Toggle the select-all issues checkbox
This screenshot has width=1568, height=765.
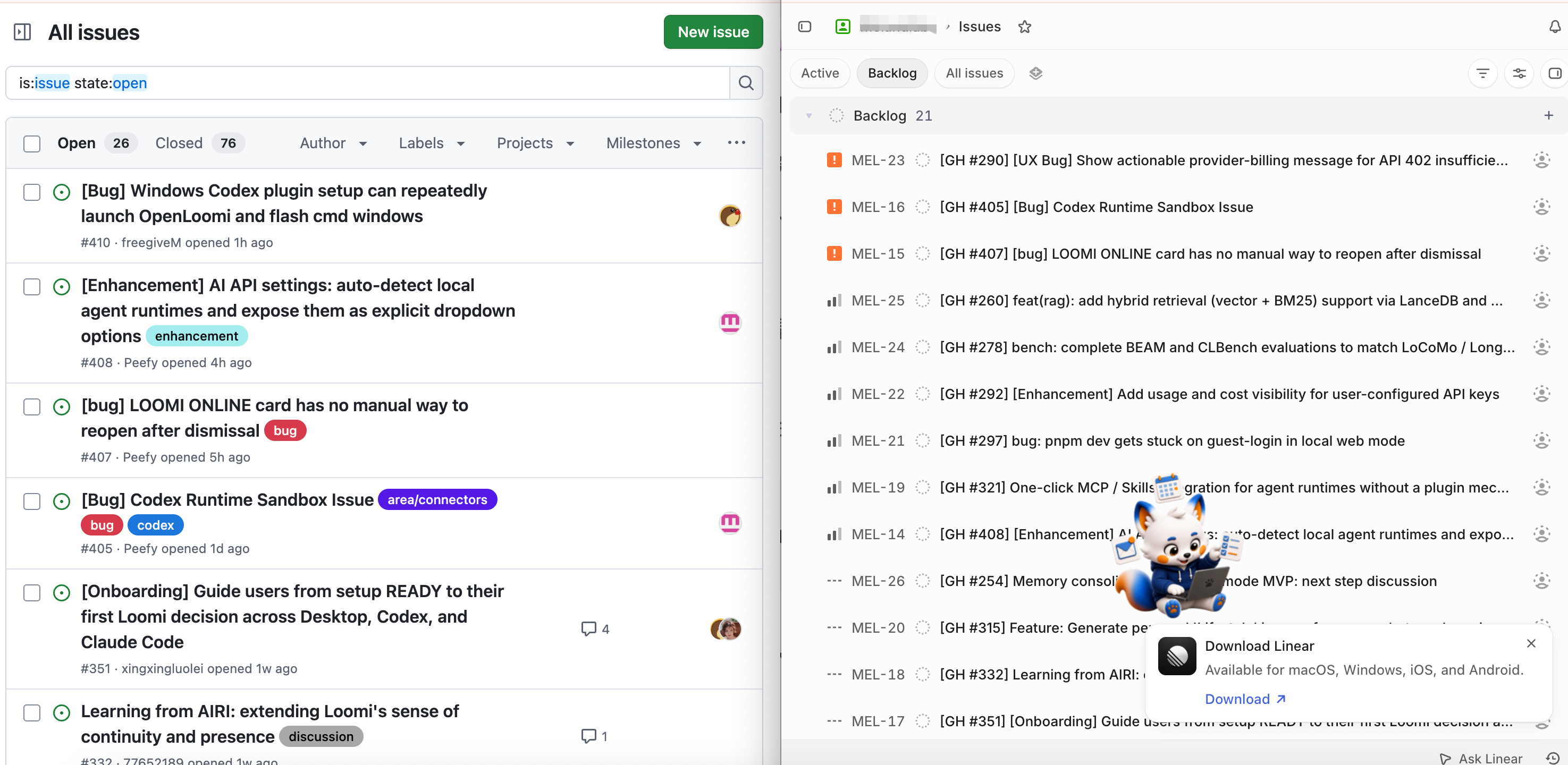pyautogui.click(x=32, y=143)
